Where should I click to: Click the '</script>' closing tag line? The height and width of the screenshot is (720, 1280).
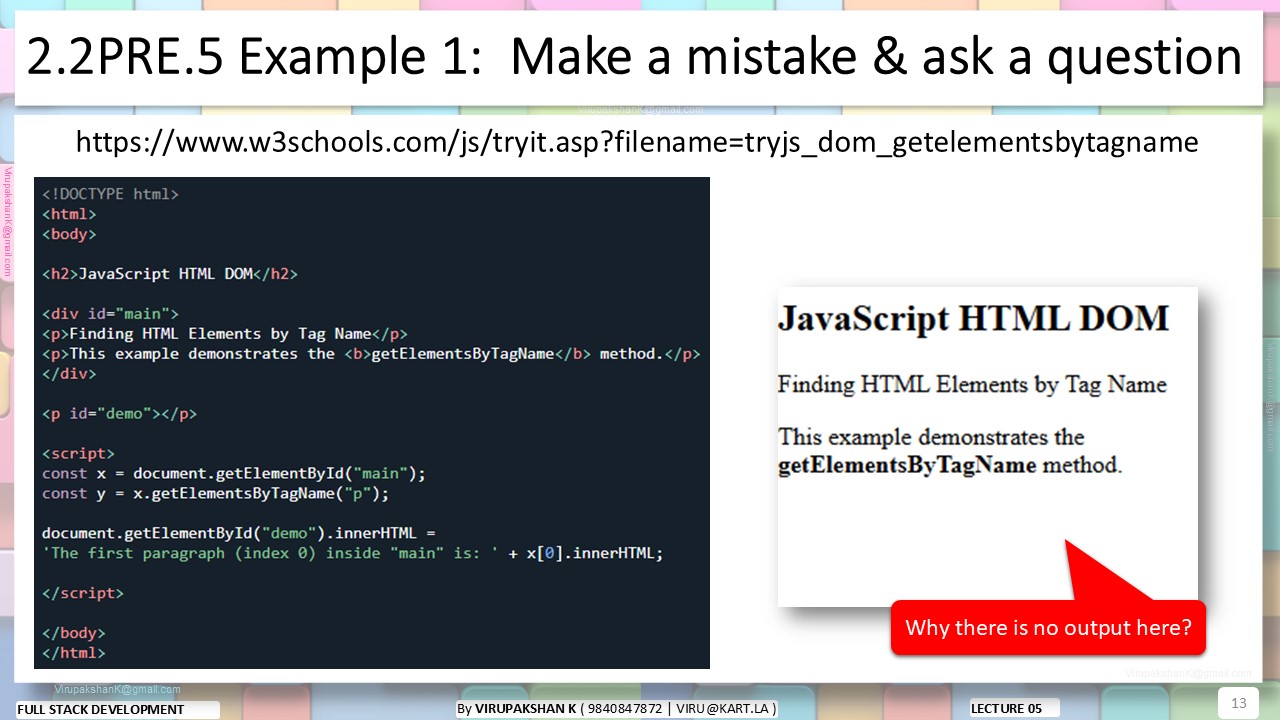(83, 594)
